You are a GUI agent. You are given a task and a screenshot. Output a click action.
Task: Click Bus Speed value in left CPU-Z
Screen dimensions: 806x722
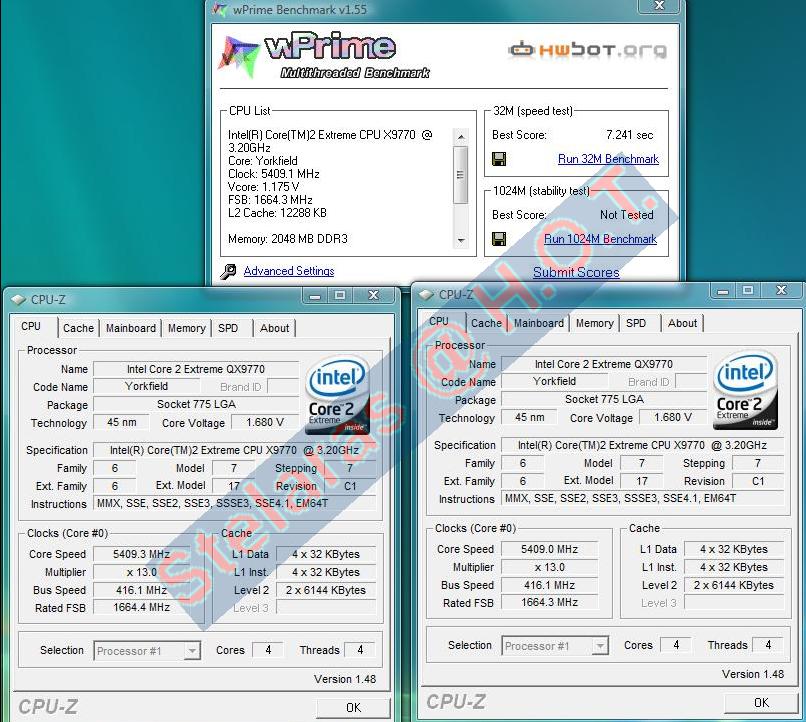[141, 590]
